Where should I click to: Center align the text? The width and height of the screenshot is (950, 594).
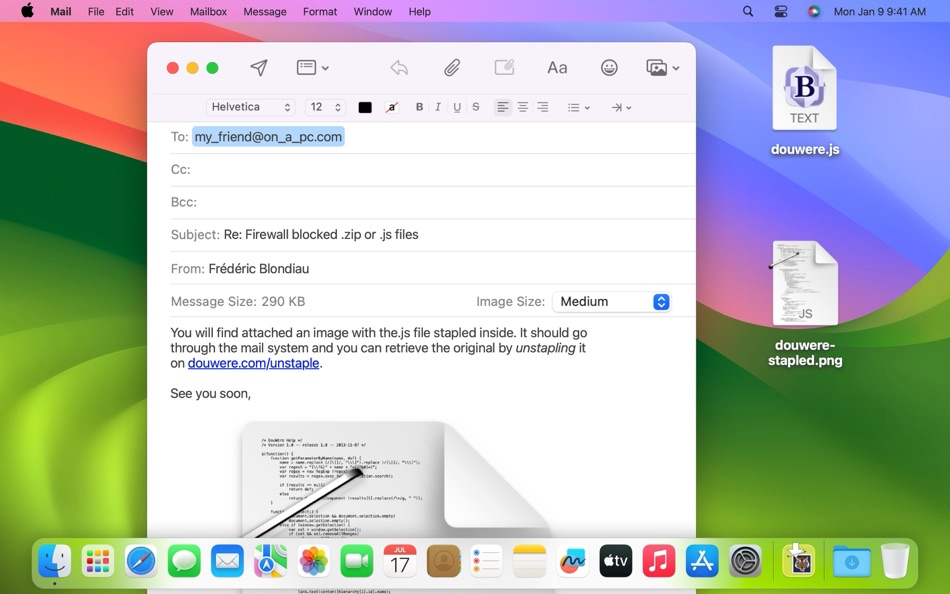[x=523, y=107]
